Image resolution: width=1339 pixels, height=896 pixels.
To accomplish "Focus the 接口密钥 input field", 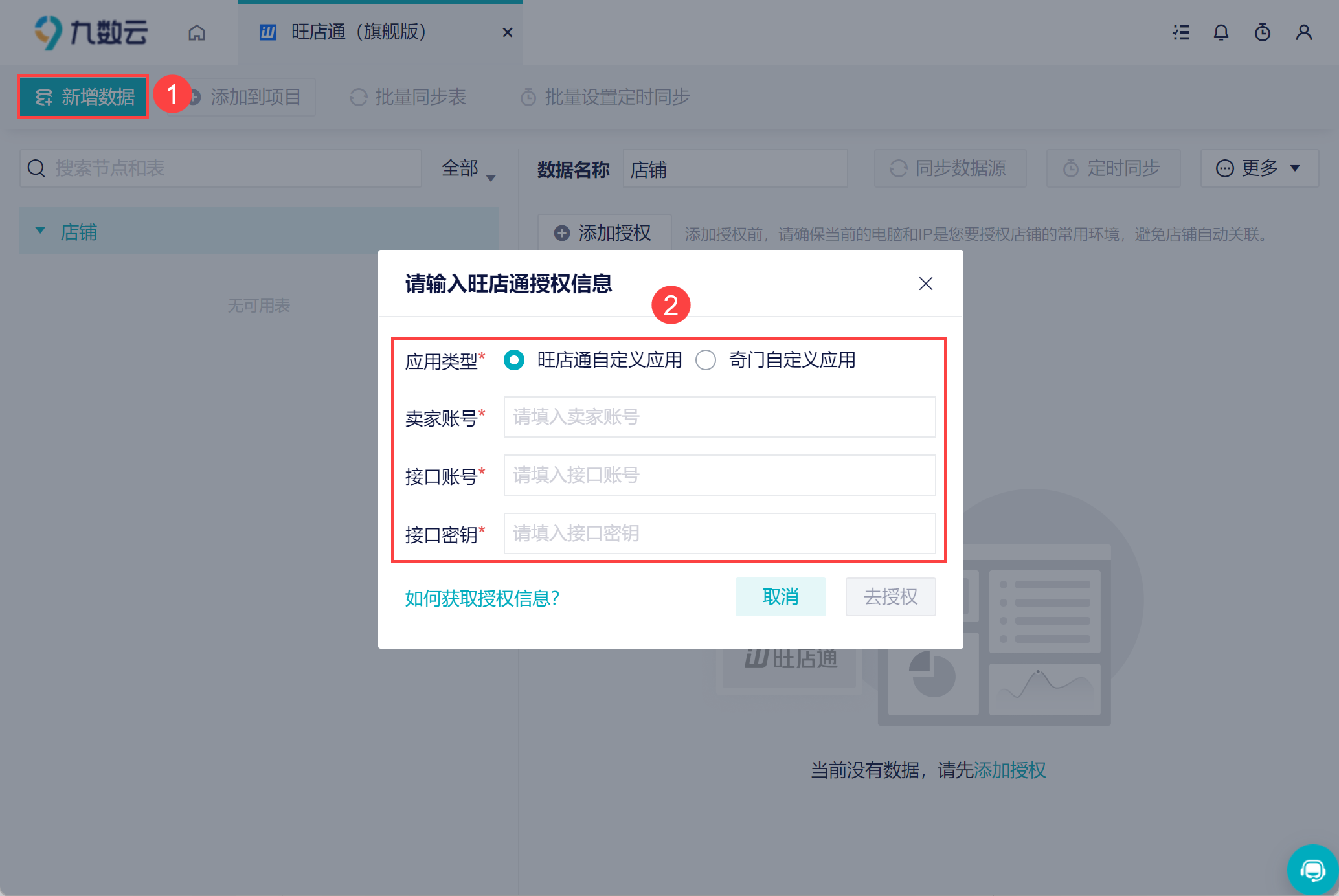I will [x=719, y=533].
